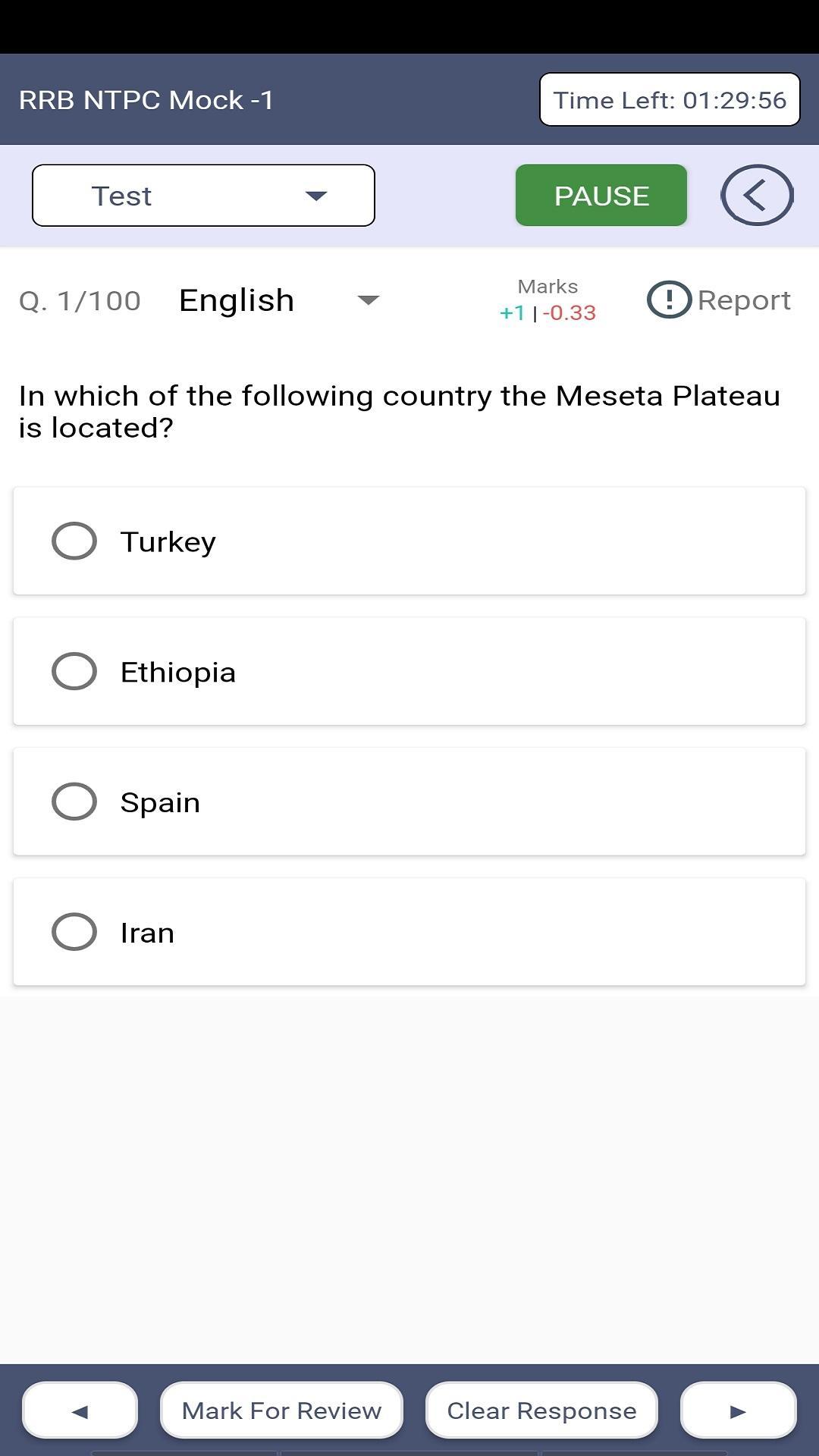Choose the Spain radio option

[74, 802]
